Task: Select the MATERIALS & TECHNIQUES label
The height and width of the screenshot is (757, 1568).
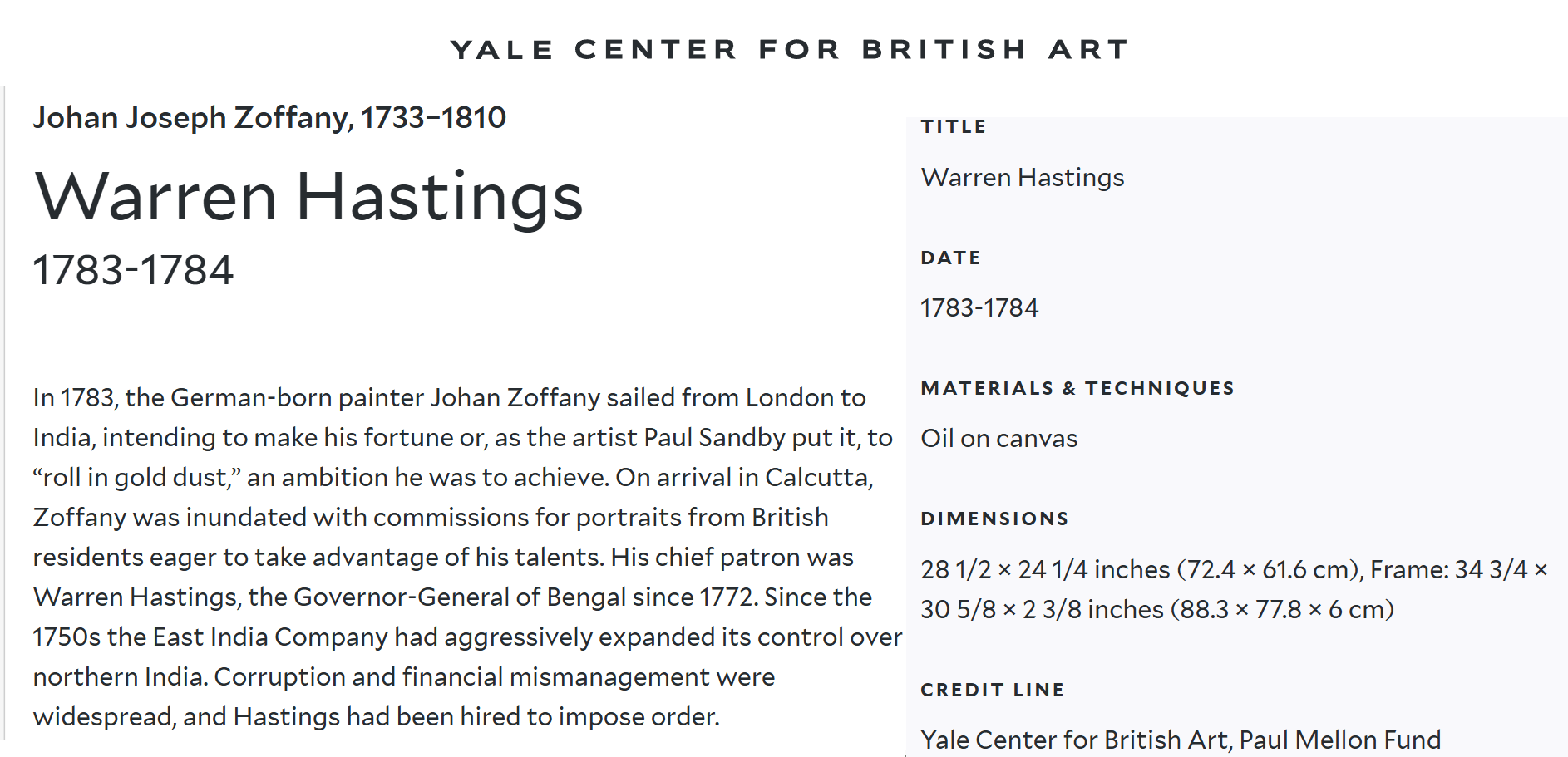Action: pos(1077,388)
